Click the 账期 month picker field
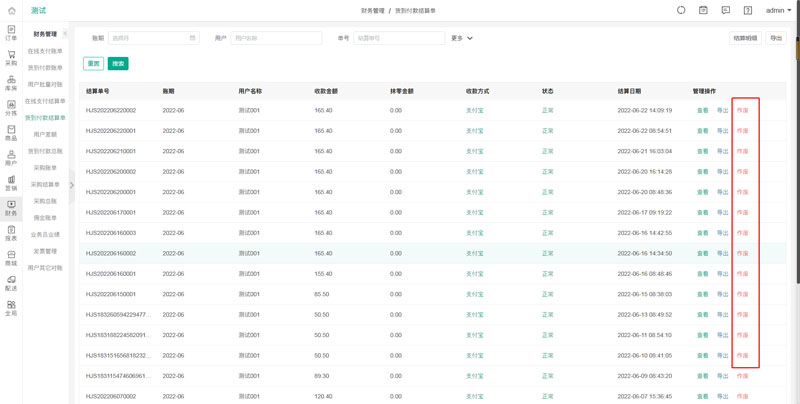The width and height of the screenshot is (800, 404). (x=152, y=38)
